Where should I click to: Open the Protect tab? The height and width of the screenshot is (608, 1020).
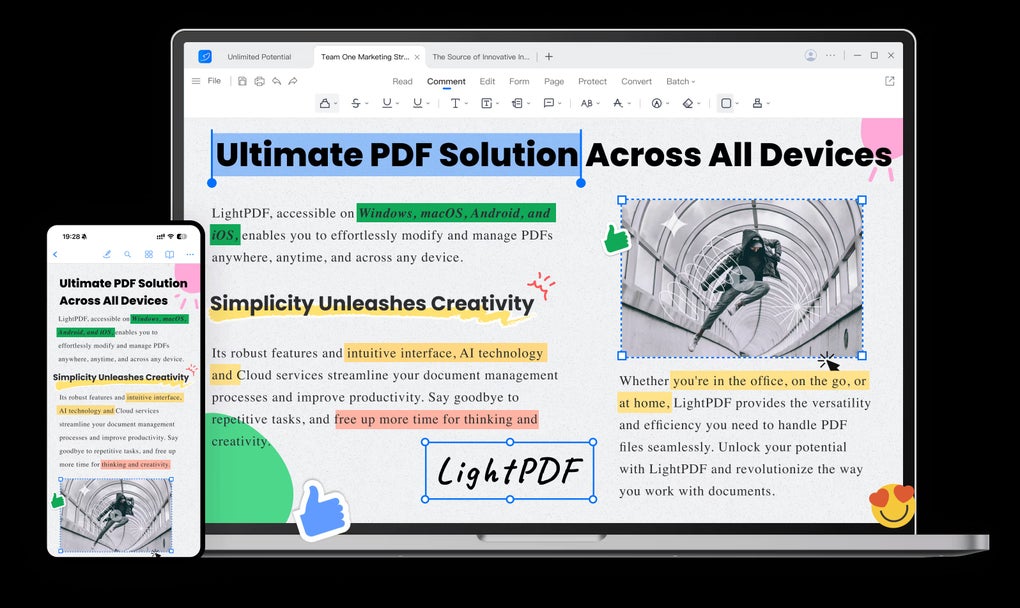click(592, 81)
